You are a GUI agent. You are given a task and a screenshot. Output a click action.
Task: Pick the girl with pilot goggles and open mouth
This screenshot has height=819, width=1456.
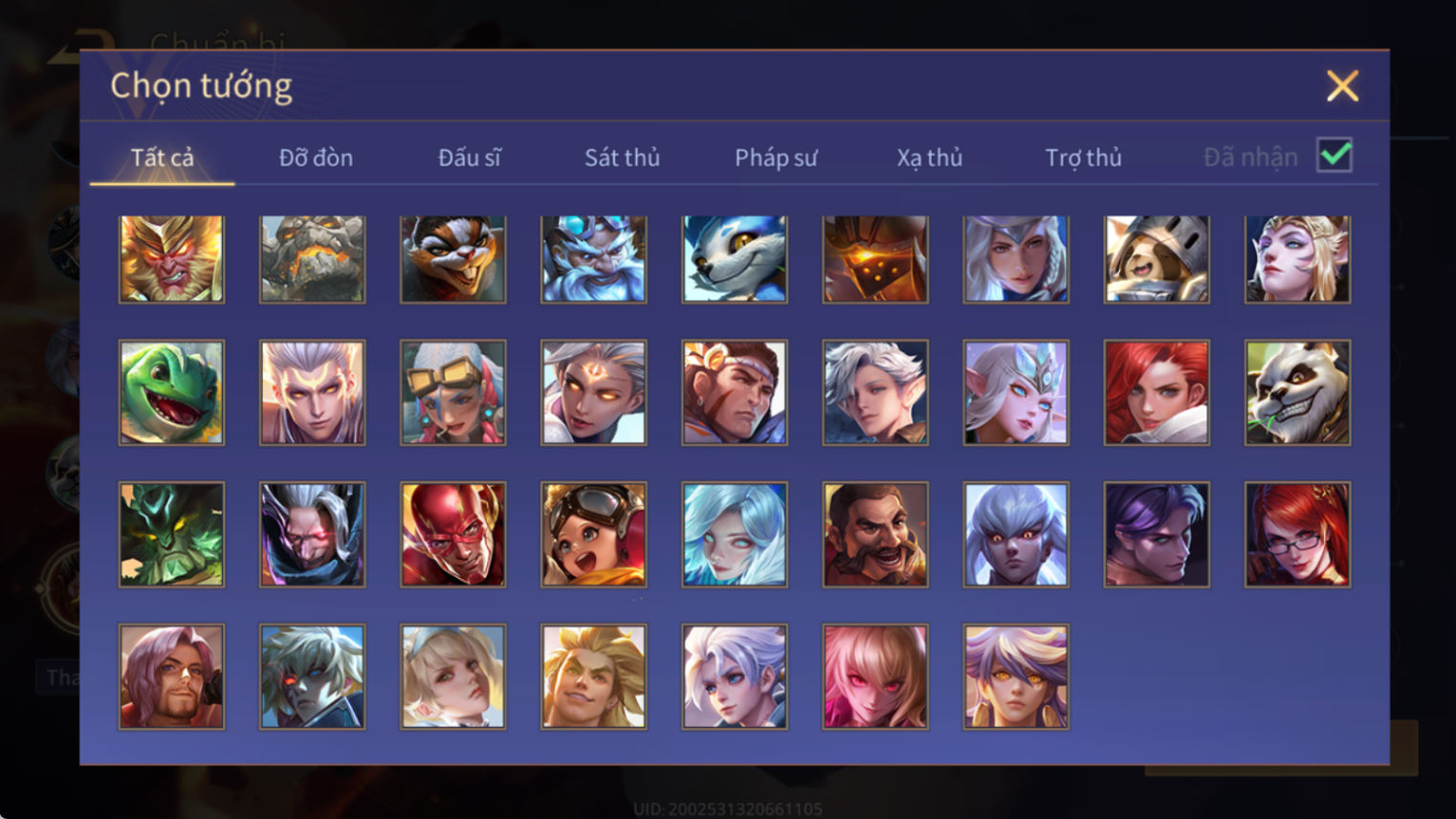[x=593, y=534]
